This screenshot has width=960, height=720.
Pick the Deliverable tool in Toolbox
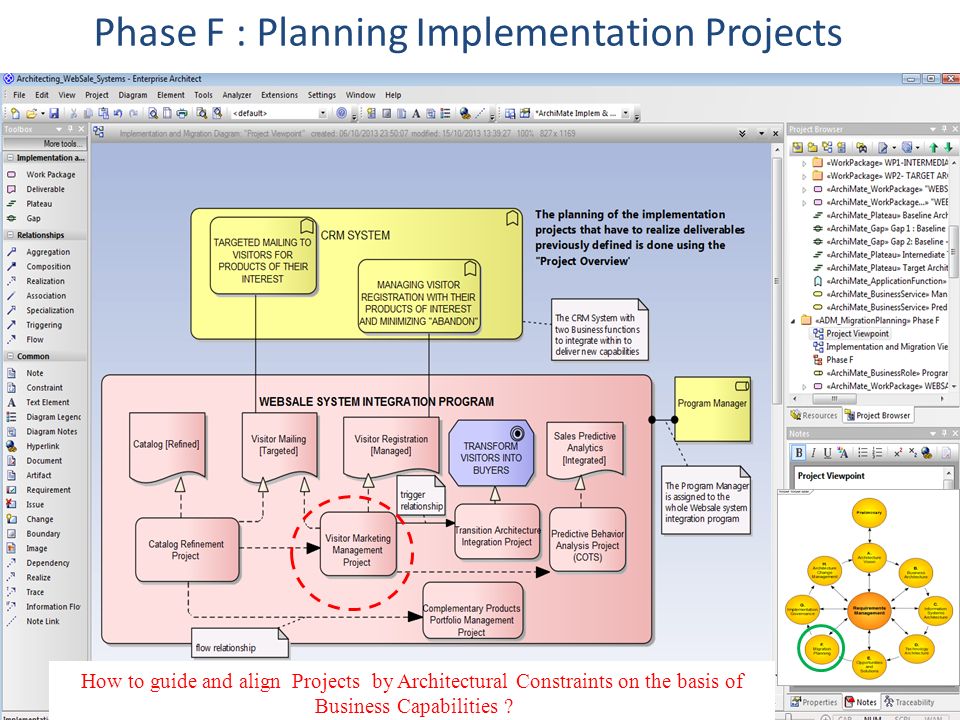click(43, 189)
